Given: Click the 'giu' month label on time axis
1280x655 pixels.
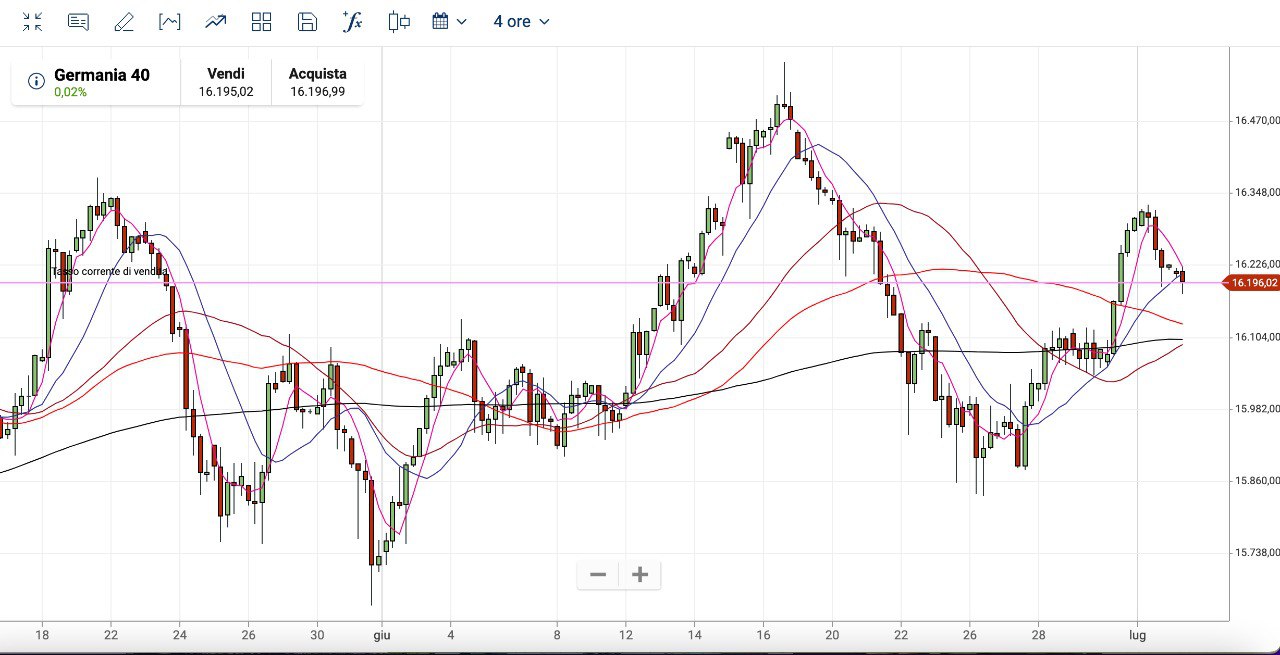Looking at the screenshot, I should [382, 635].
